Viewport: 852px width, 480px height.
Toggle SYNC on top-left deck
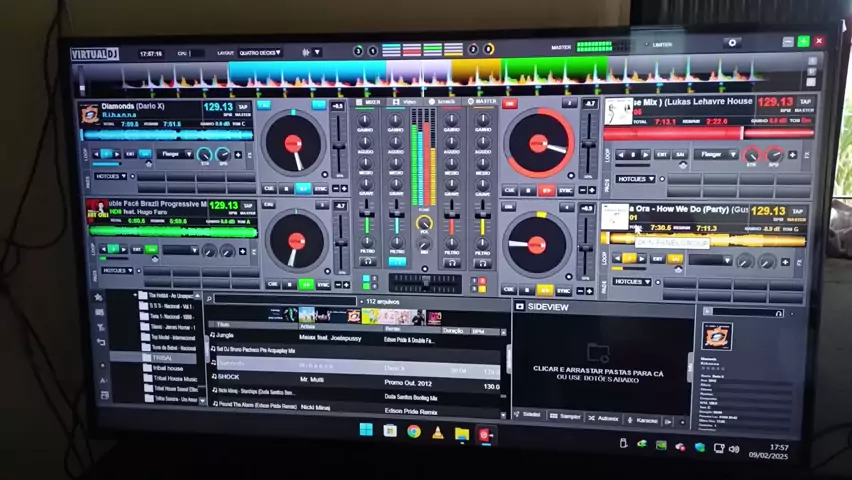click(321, 189)
